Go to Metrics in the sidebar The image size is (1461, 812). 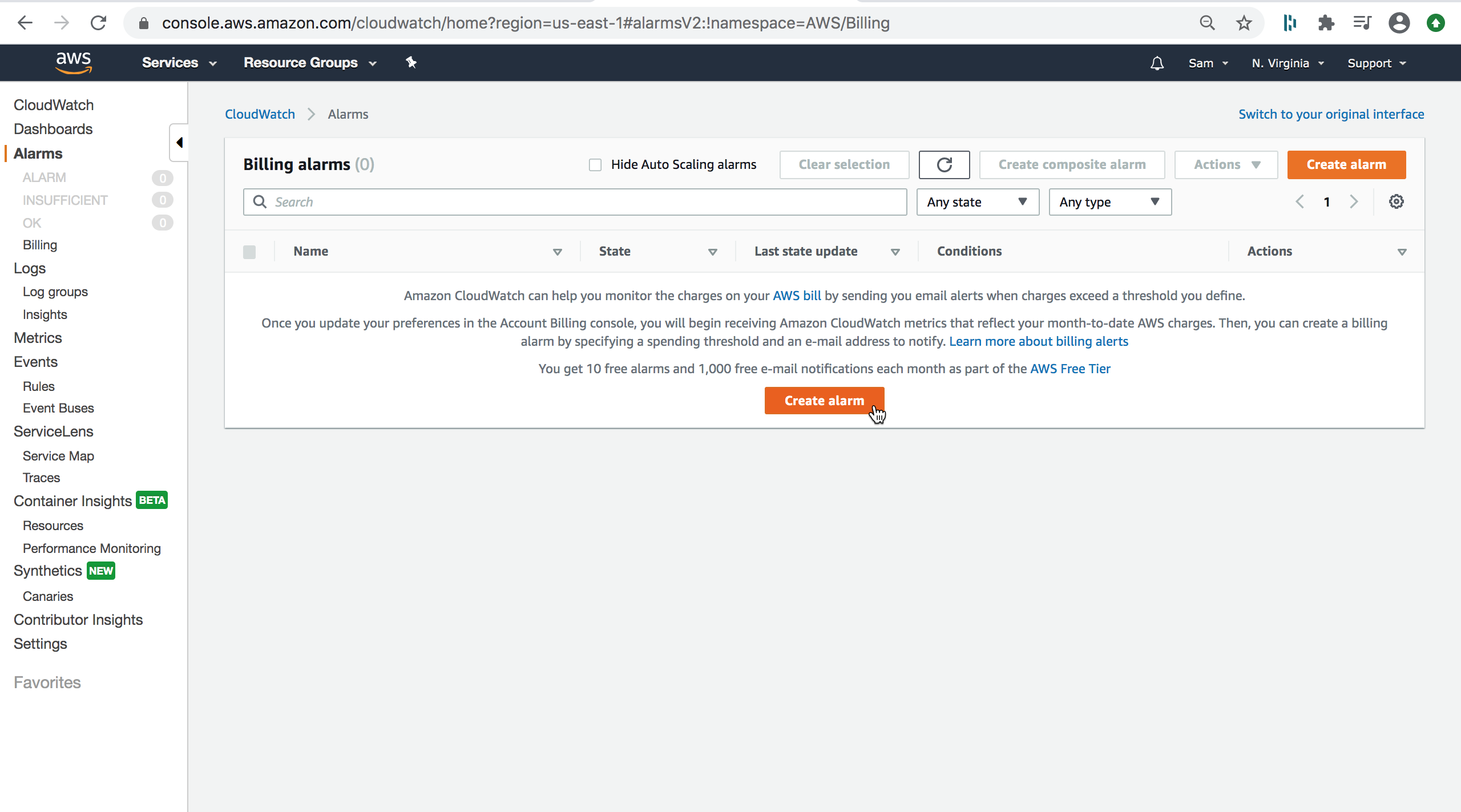pyautogui.click(x=38, y=338)
